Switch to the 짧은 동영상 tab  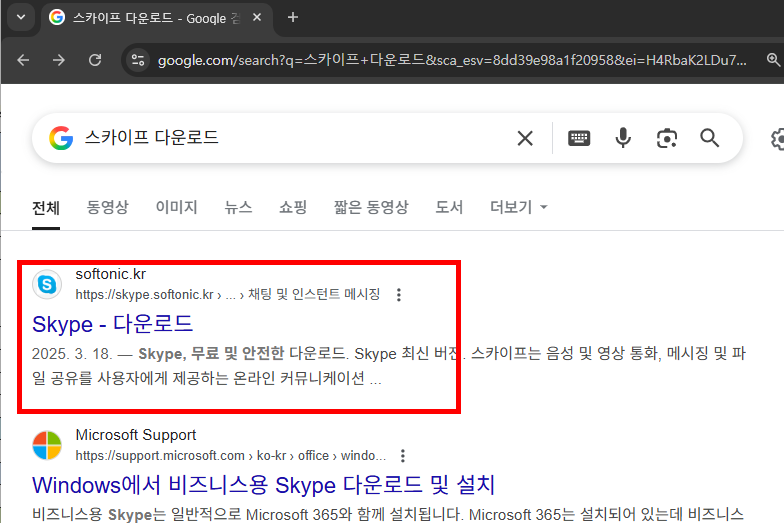371,207
